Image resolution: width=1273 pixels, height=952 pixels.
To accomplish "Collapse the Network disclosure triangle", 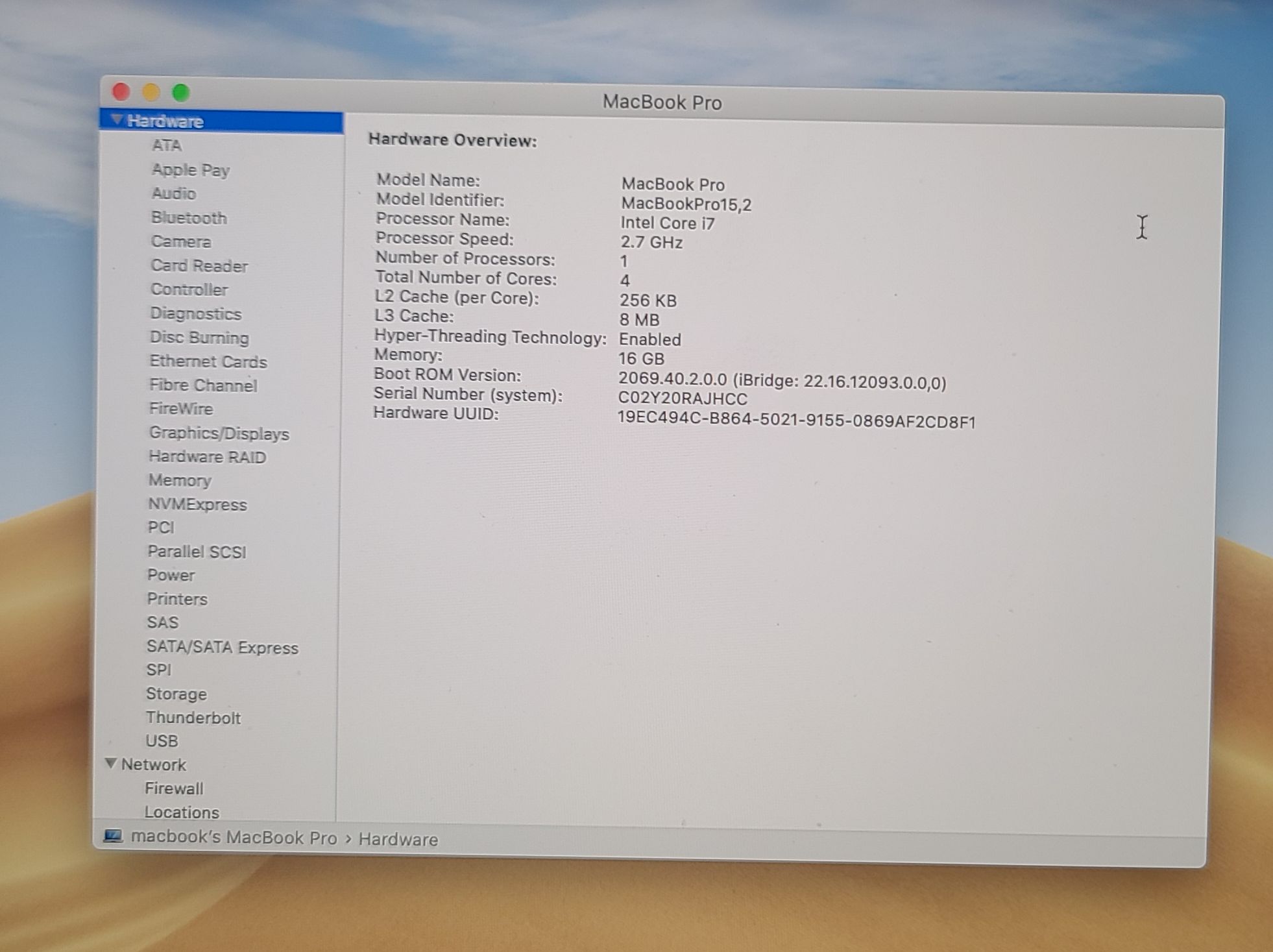I will pos(111,764).
